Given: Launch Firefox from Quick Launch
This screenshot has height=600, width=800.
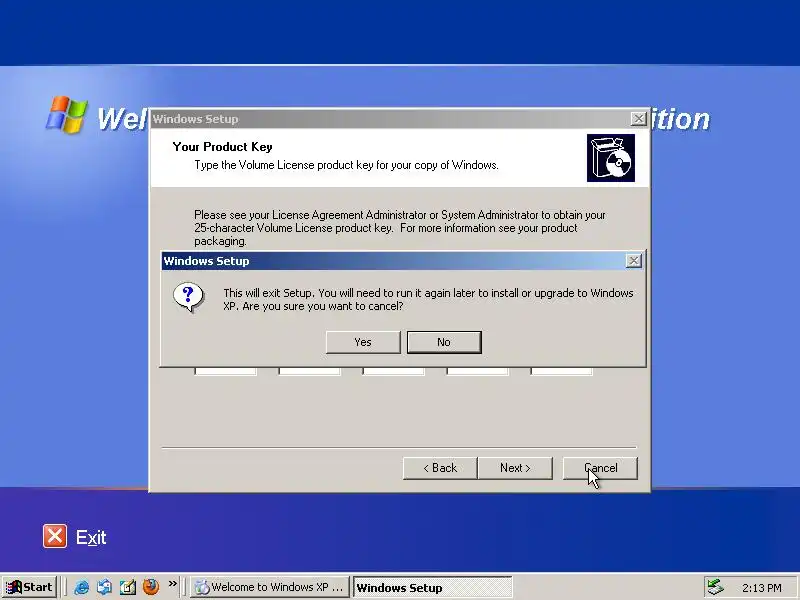Looking at the screenshot, I should click(x=151, y=587).
